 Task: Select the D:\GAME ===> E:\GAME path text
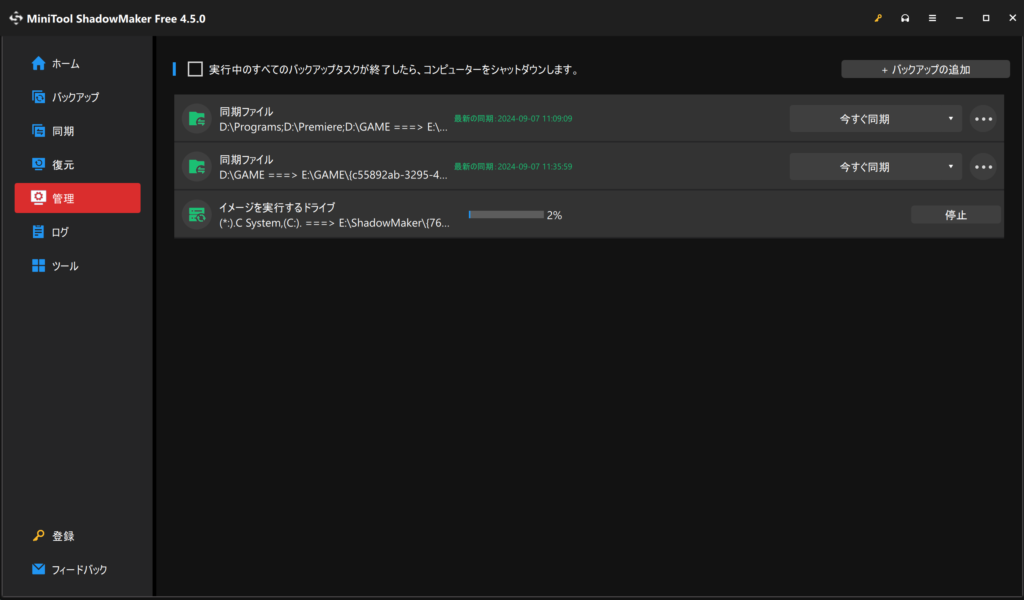pos(333,175)
